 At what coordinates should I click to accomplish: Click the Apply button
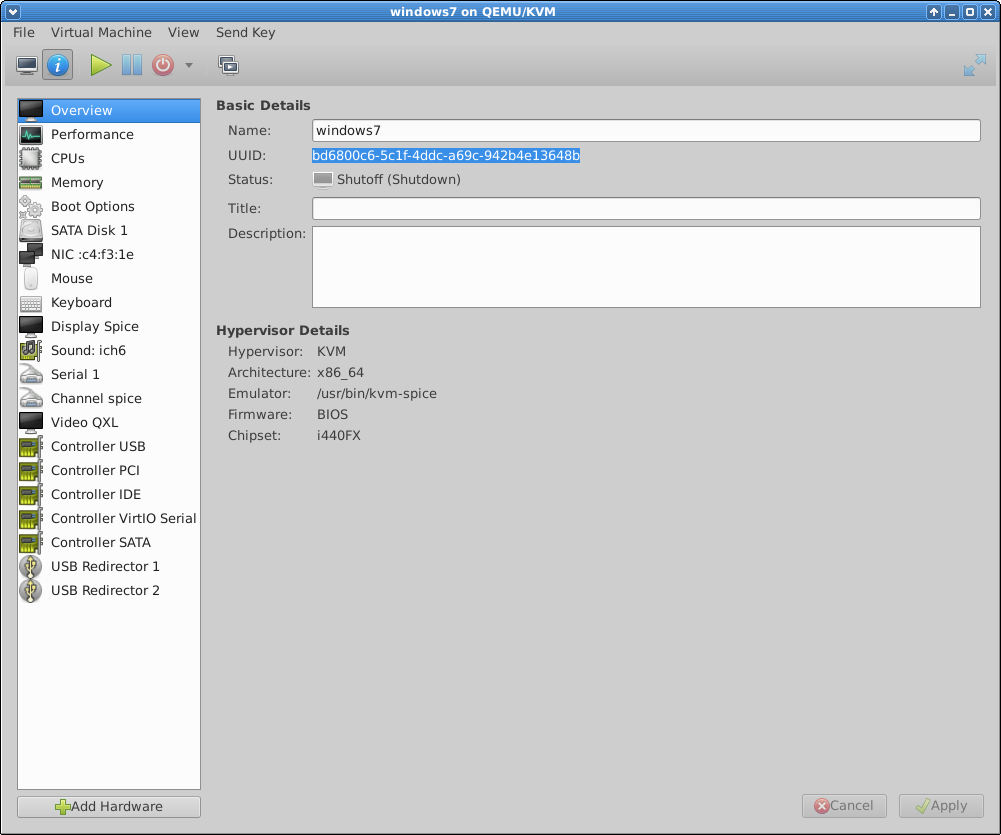(941, 806)
